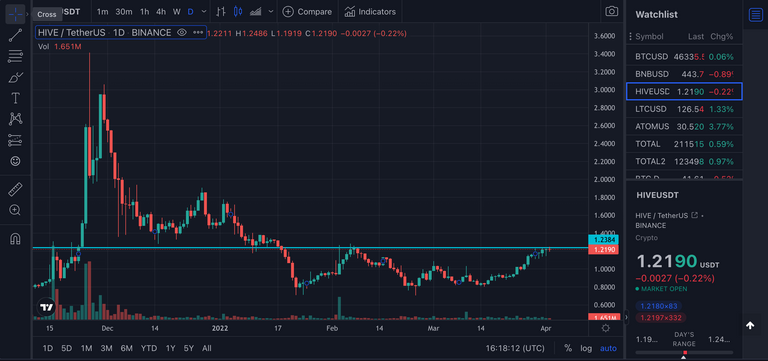768x361 pixels.
Task: Set date range to 5Y
Action: click(189, 348)
